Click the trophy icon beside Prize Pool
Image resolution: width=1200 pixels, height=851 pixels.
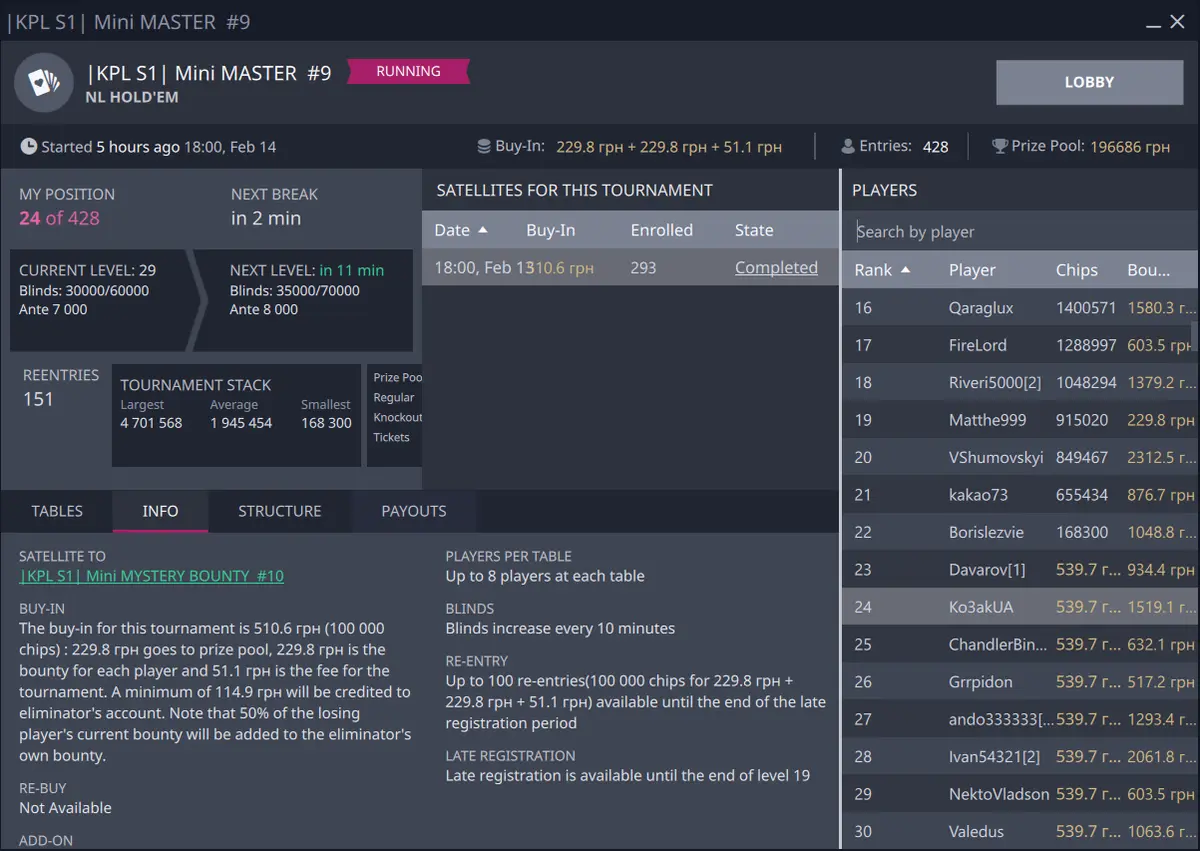[999, 147]
